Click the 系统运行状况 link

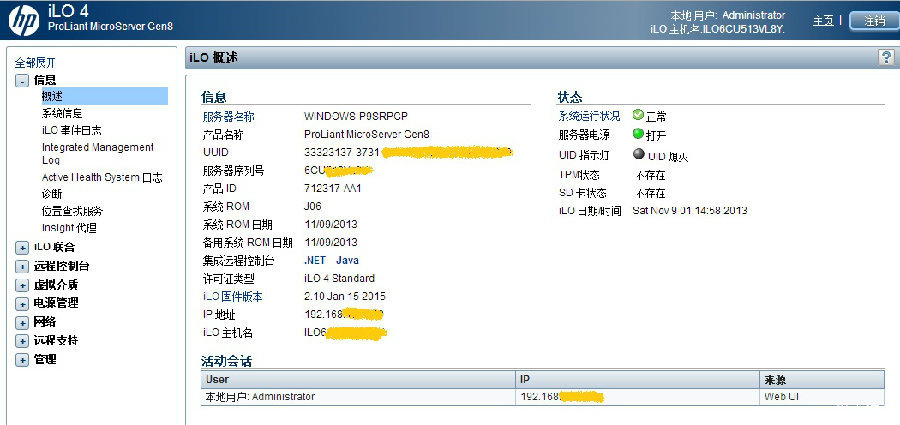[589, 116]
